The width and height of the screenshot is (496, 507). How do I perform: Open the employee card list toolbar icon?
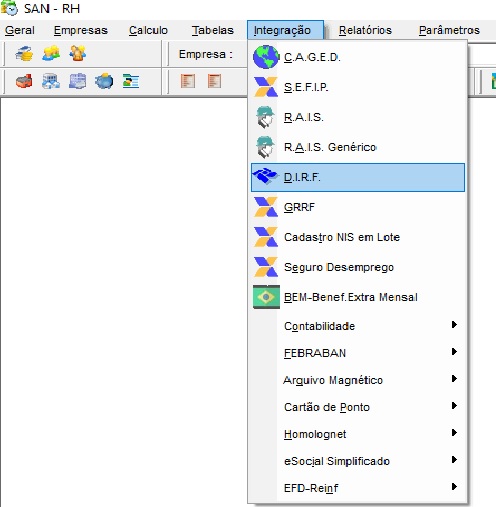131,81
